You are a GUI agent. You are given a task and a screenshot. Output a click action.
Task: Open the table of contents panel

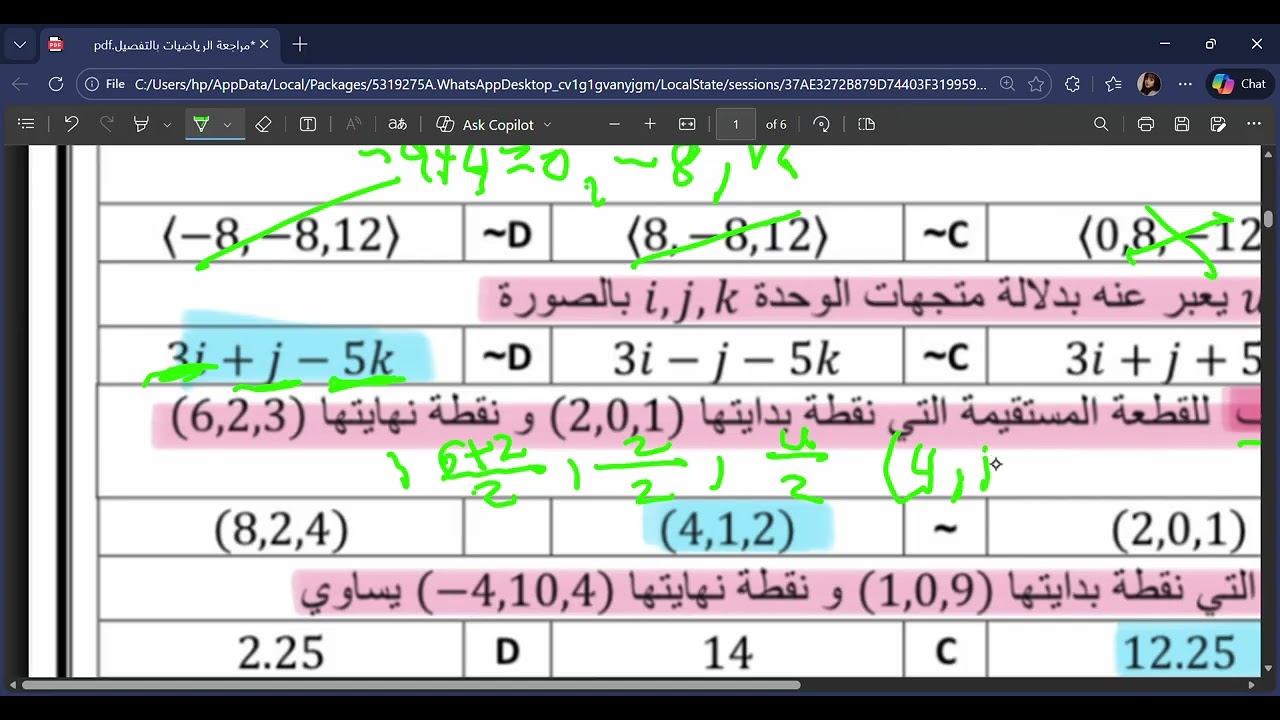27,124
